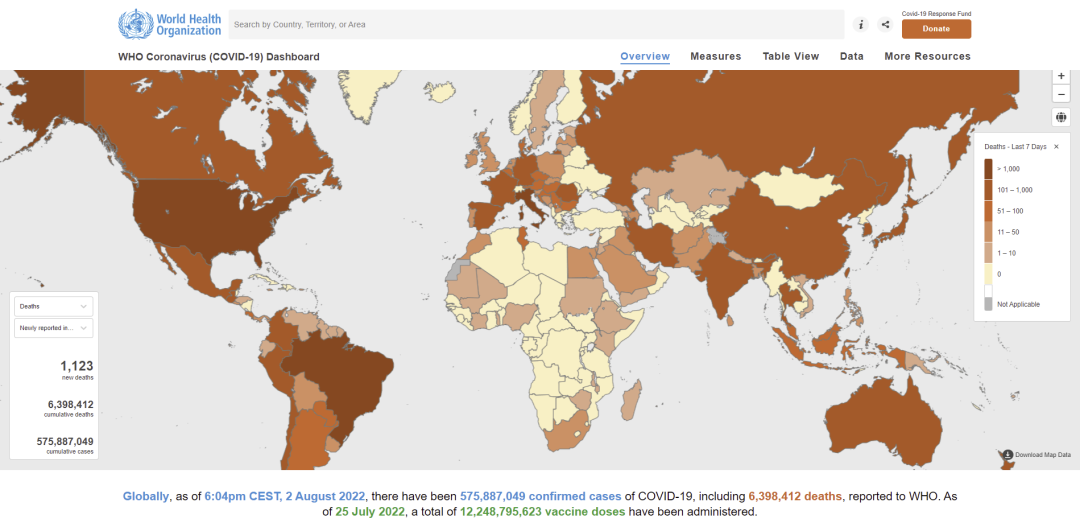The width and height of the screenshot is (1080, 527).
Task: Expand the More Resources menu
Action: (927, 57)
